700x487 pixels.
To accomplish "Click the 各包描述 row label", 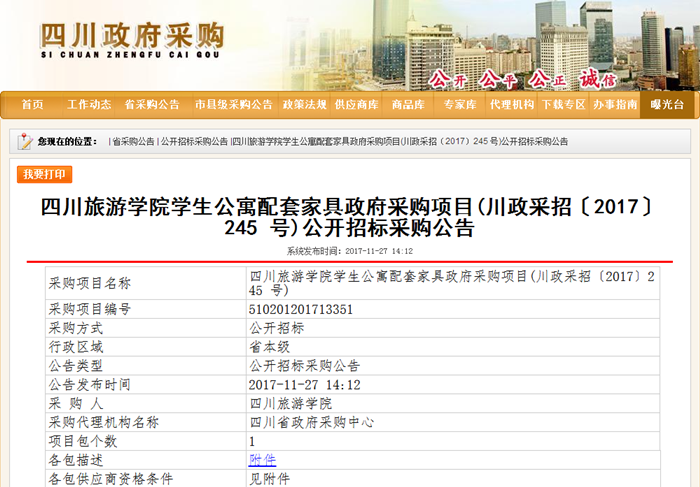I will (76, 460).
